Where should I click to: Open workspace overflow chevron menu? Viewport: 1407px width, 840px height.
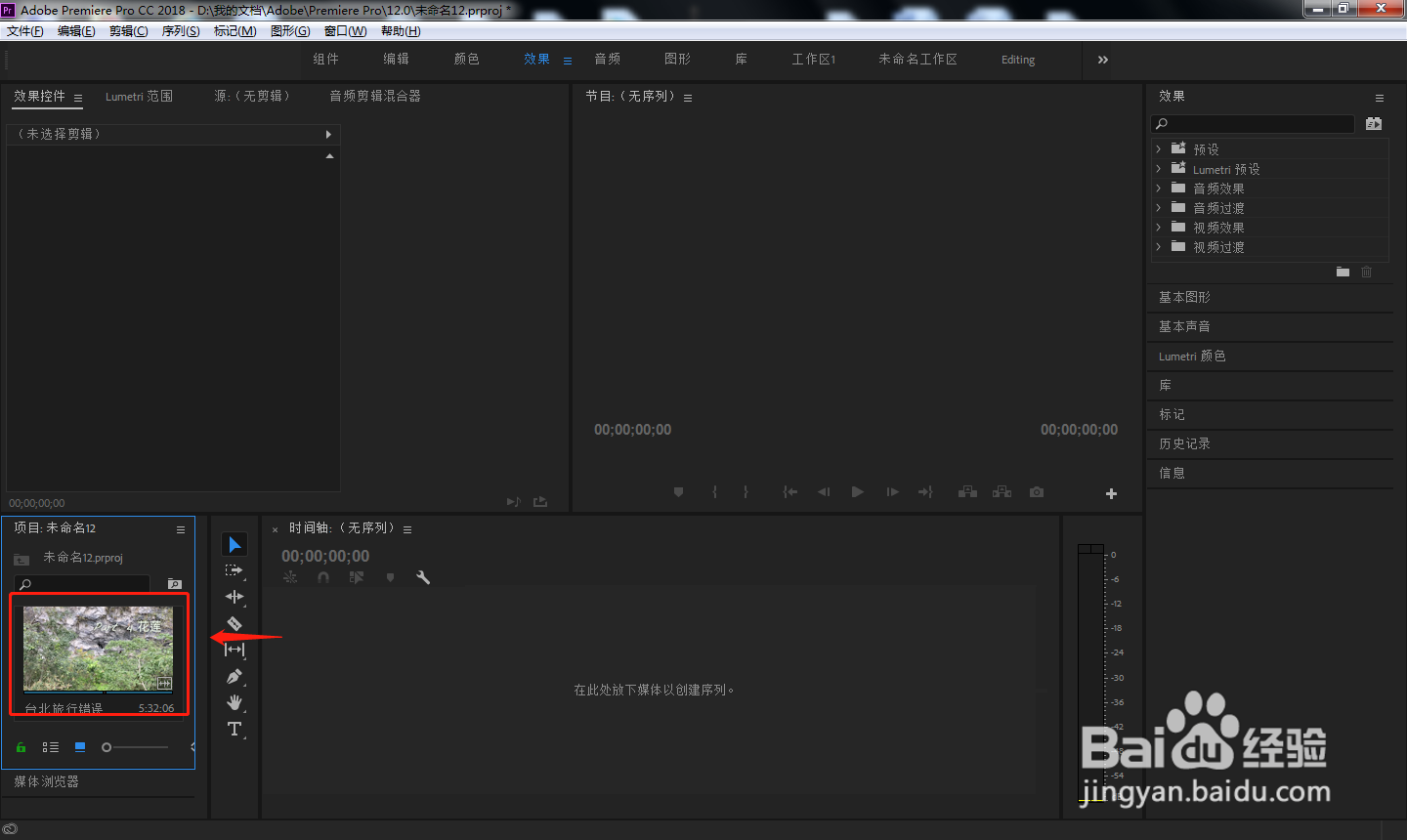click(x=1103, y=60)
